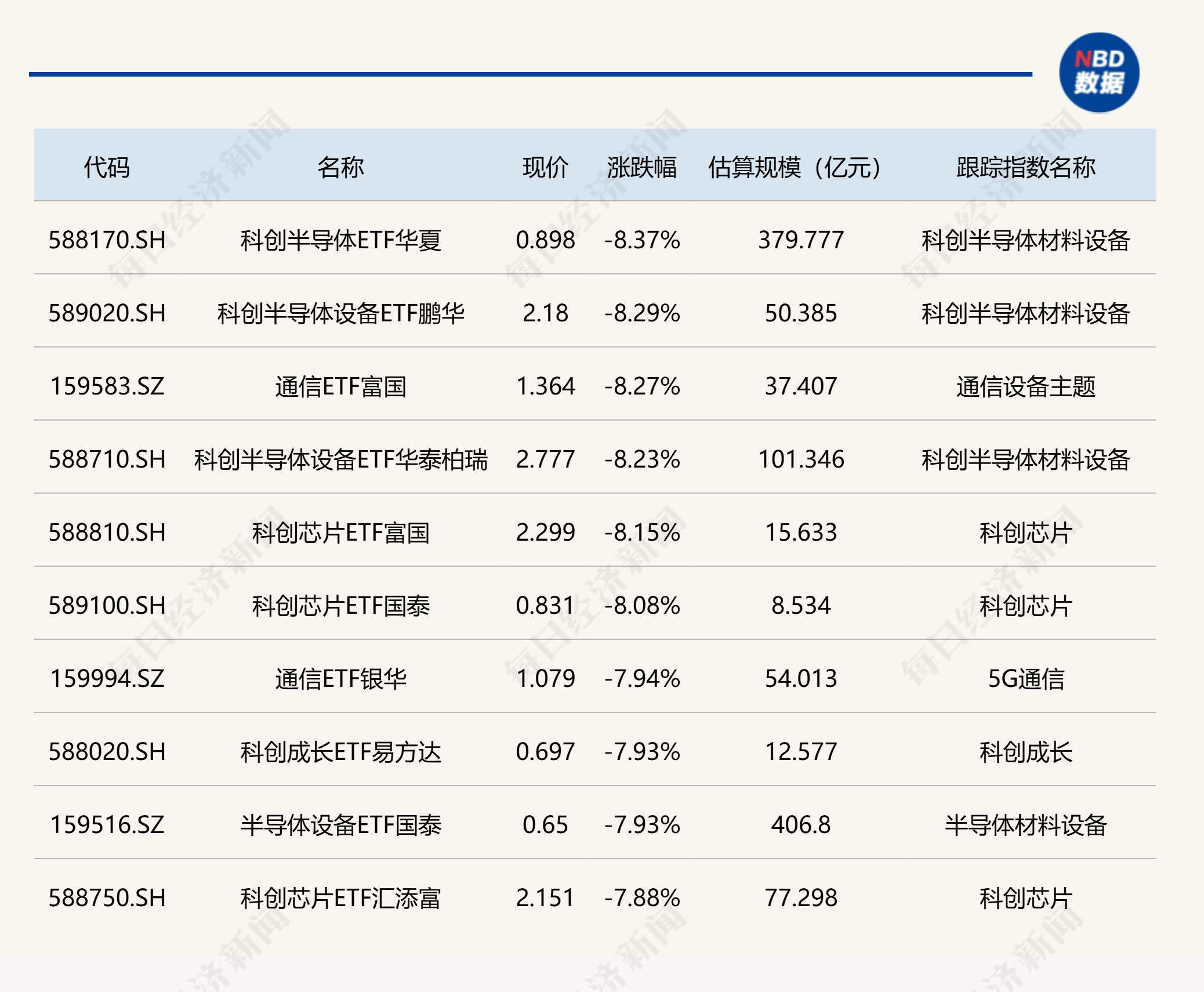Click fund name 科创芯片ETF国泰
Screen dimensions: 1204x992
340,606
